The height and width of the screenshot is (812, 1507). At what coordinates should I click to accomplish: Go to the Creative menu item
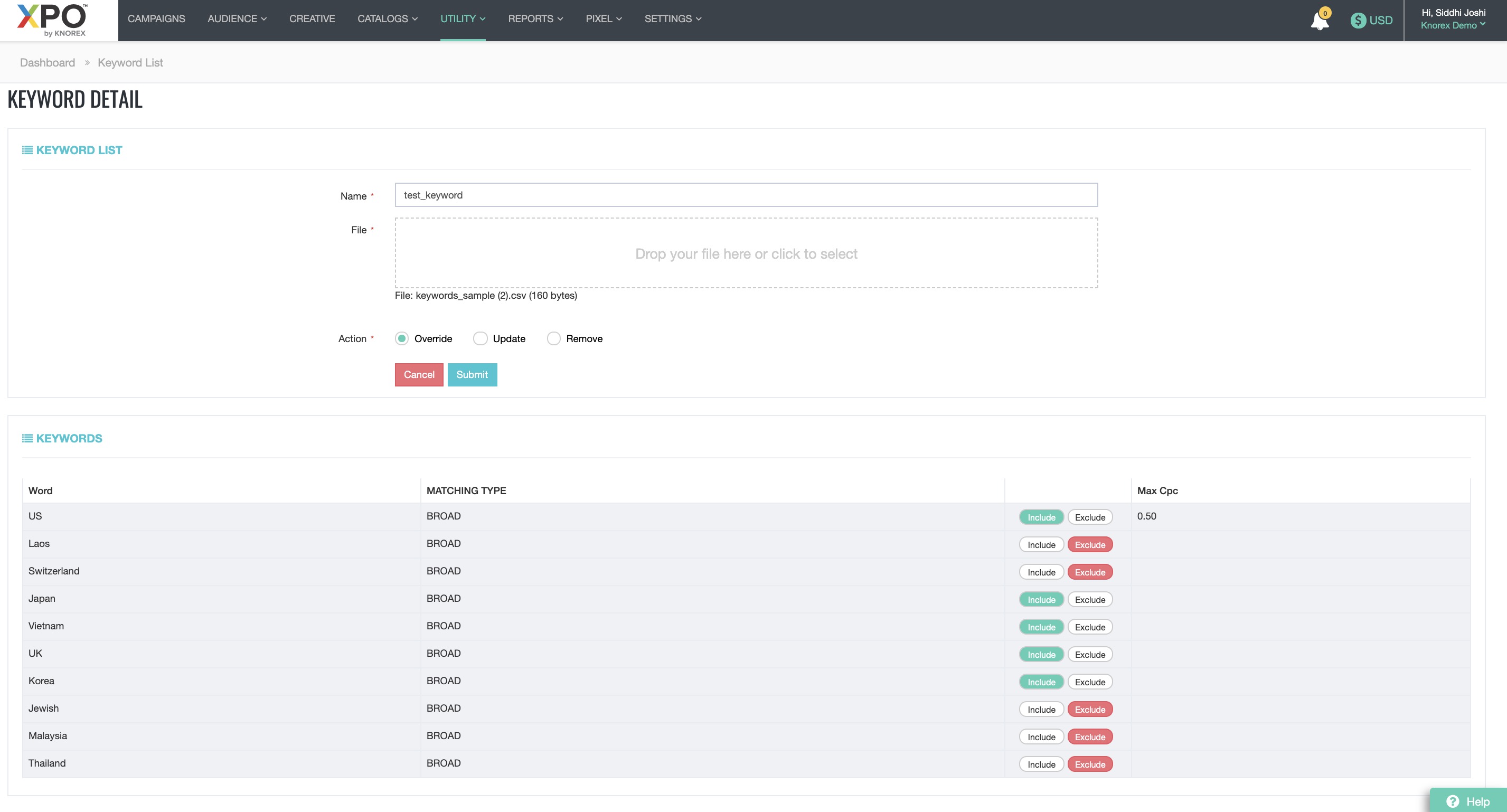(312, 18)
